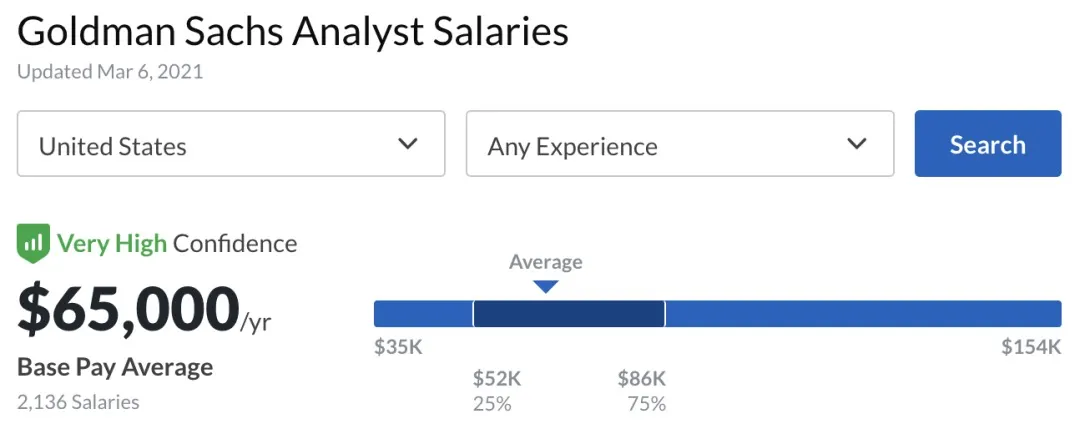Open the United States location dropdown

(231, 144)
